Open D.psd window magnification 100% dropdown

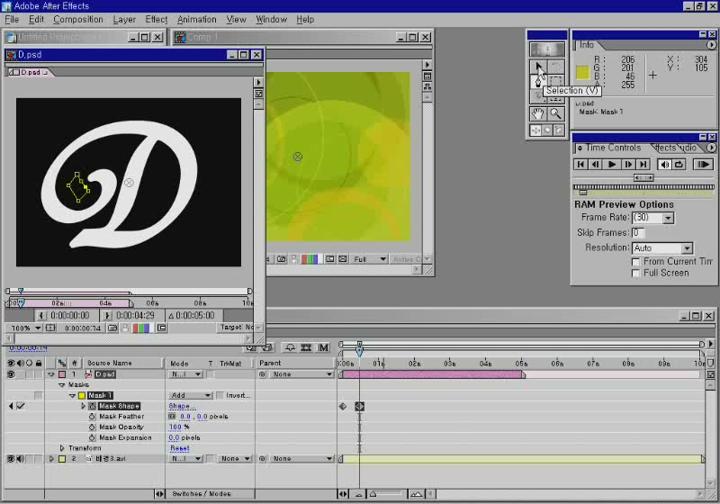point(26,328)
